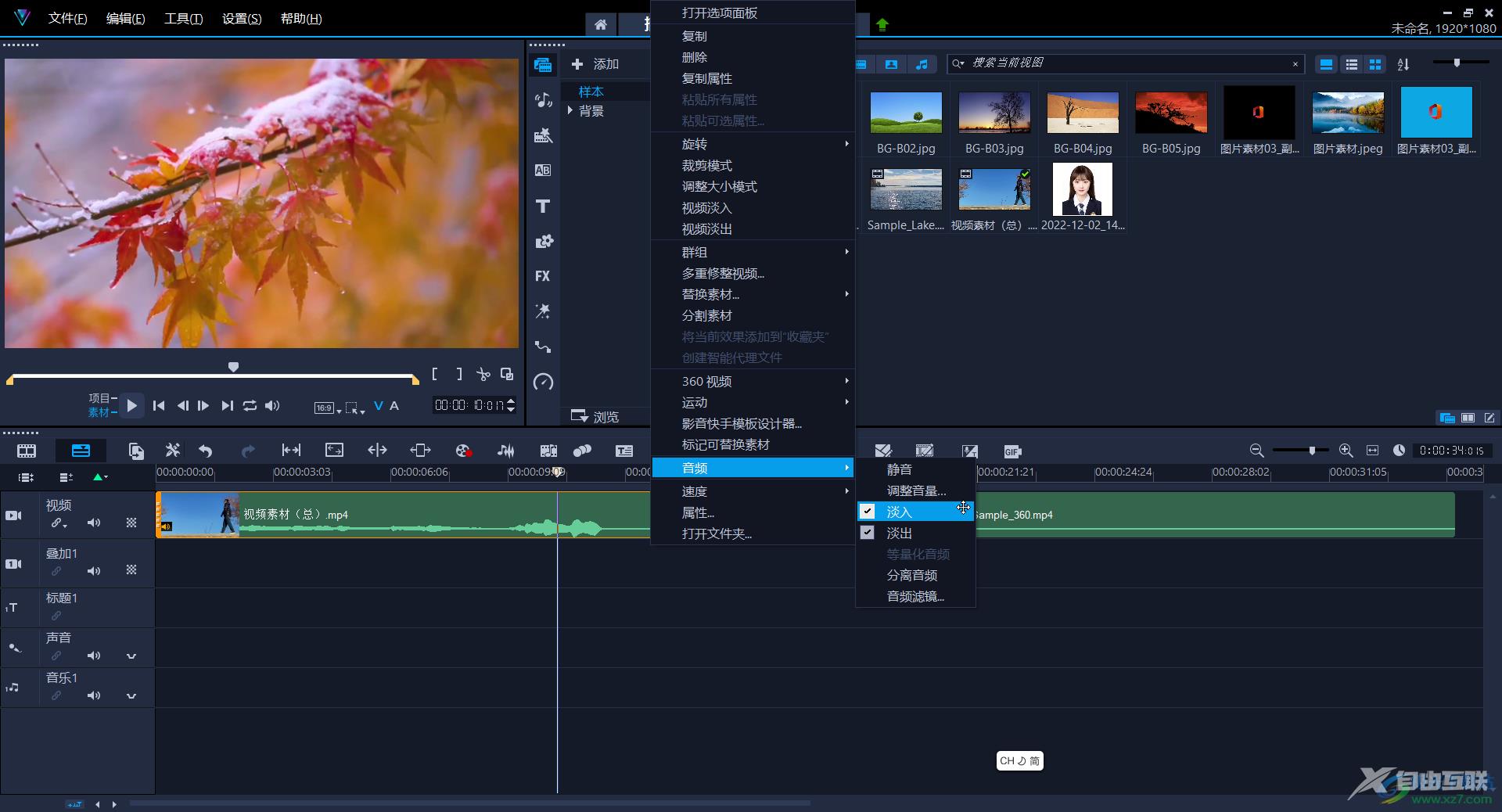The image size is (1502, 812).
Task: Zoom in the timeline with plus magnifier
Action: 1346,451
